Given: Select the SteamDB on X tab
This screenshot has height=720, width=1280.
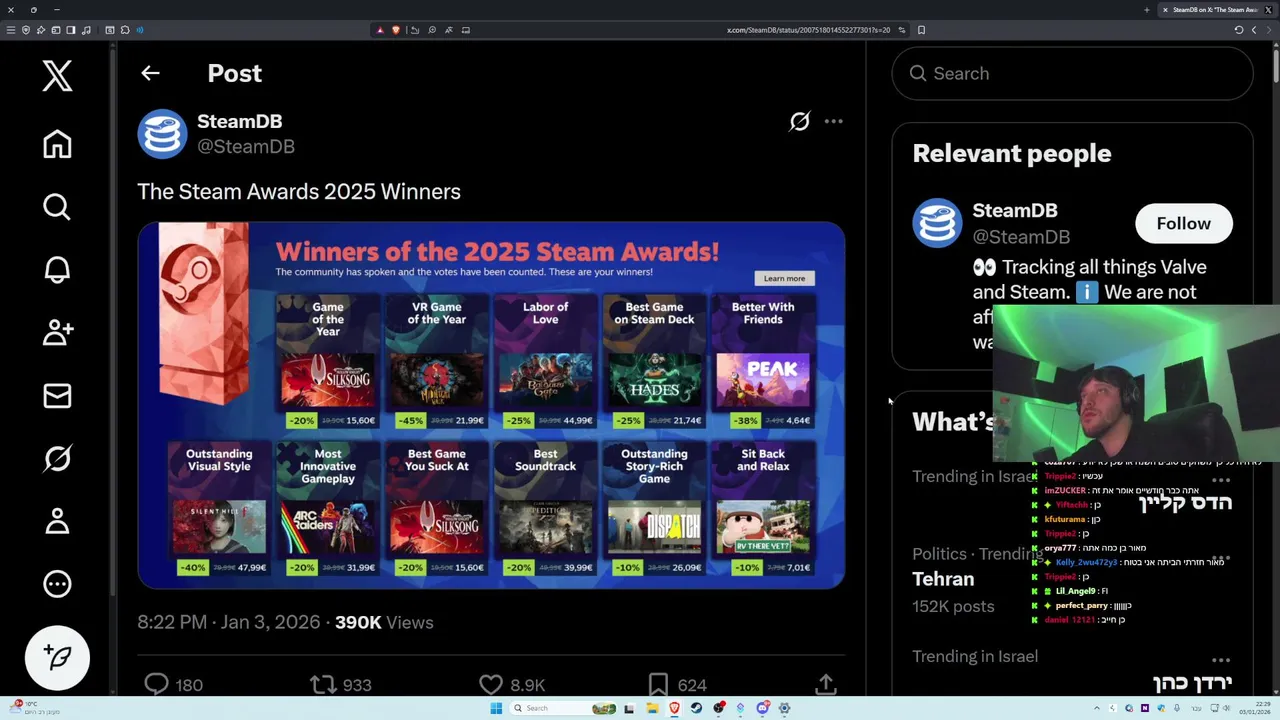Looking at the screenshot, I should [x=1215, y=10].
